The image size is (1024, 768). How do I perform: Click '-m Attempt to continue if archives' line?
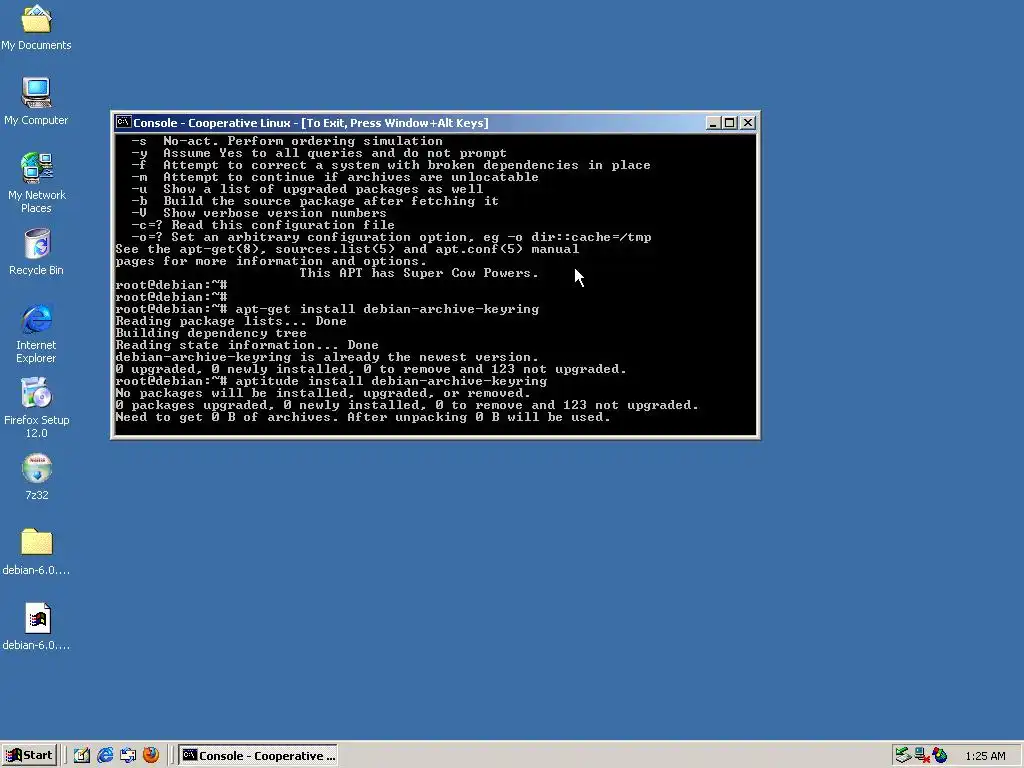click(335, 177)
